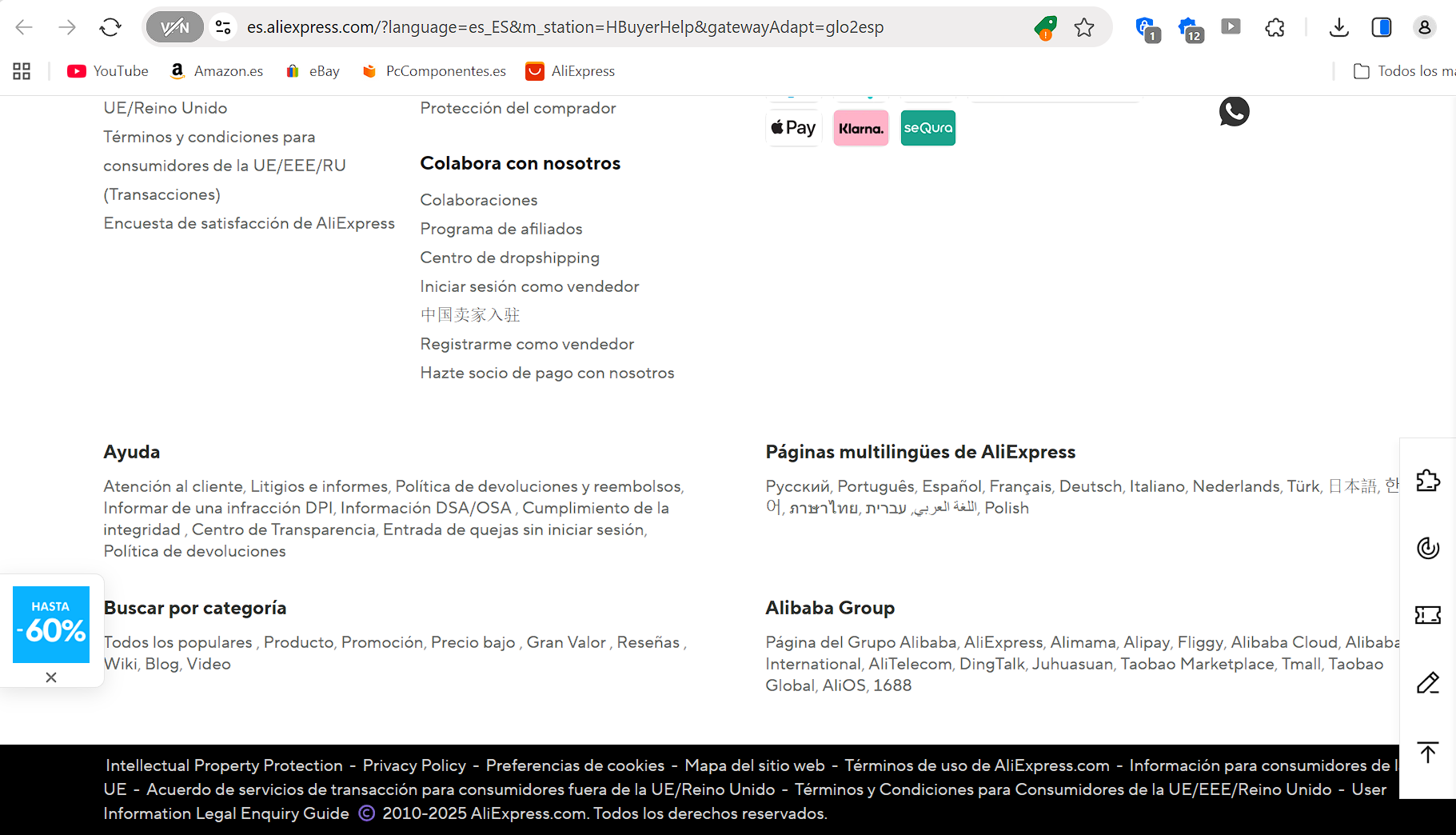This screenshot has width=1456, height=835.
Task: Click the WhatsApp chat icon
Action: click(1234, 111)
